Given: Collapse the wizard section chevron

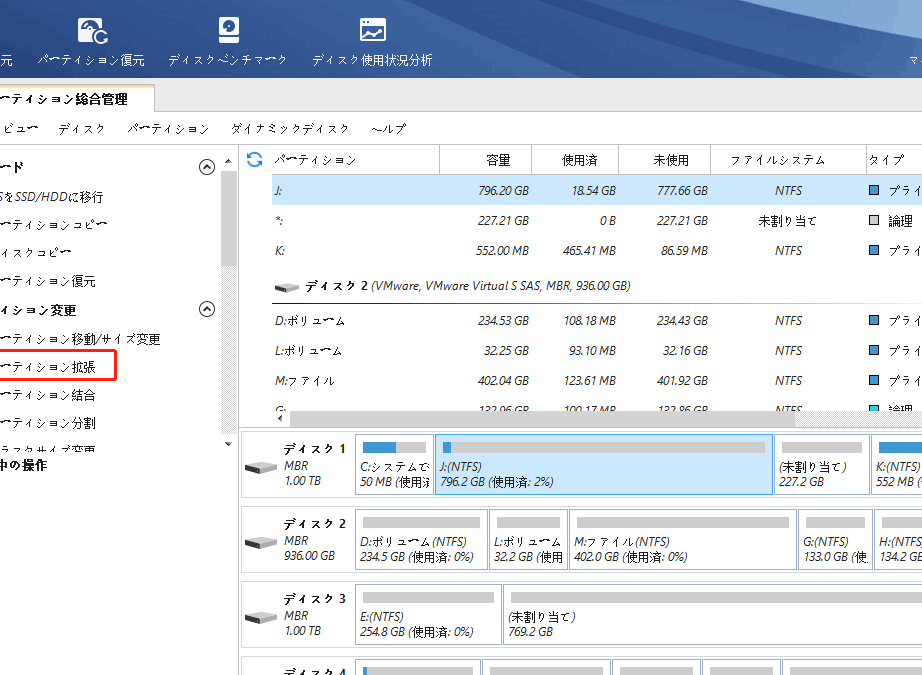Looking at the screenshot, I should [207, 167].
